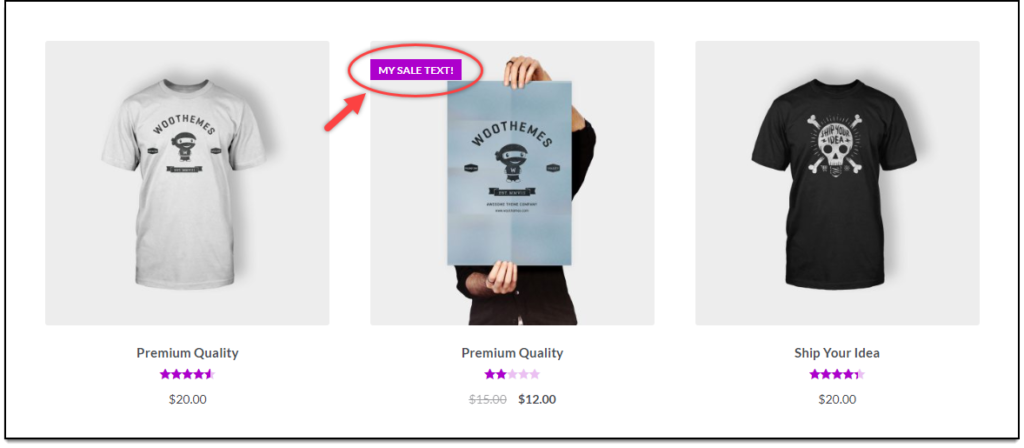
Task: Click the $20.00 price under Ship Your Idea
Action: click(837, 400)
